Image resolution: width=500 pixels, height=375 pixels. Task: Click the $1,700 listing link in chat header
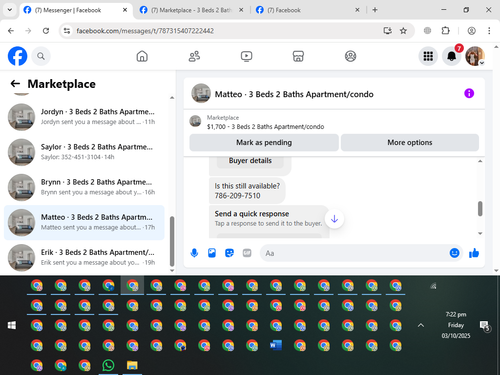point(265,127)
